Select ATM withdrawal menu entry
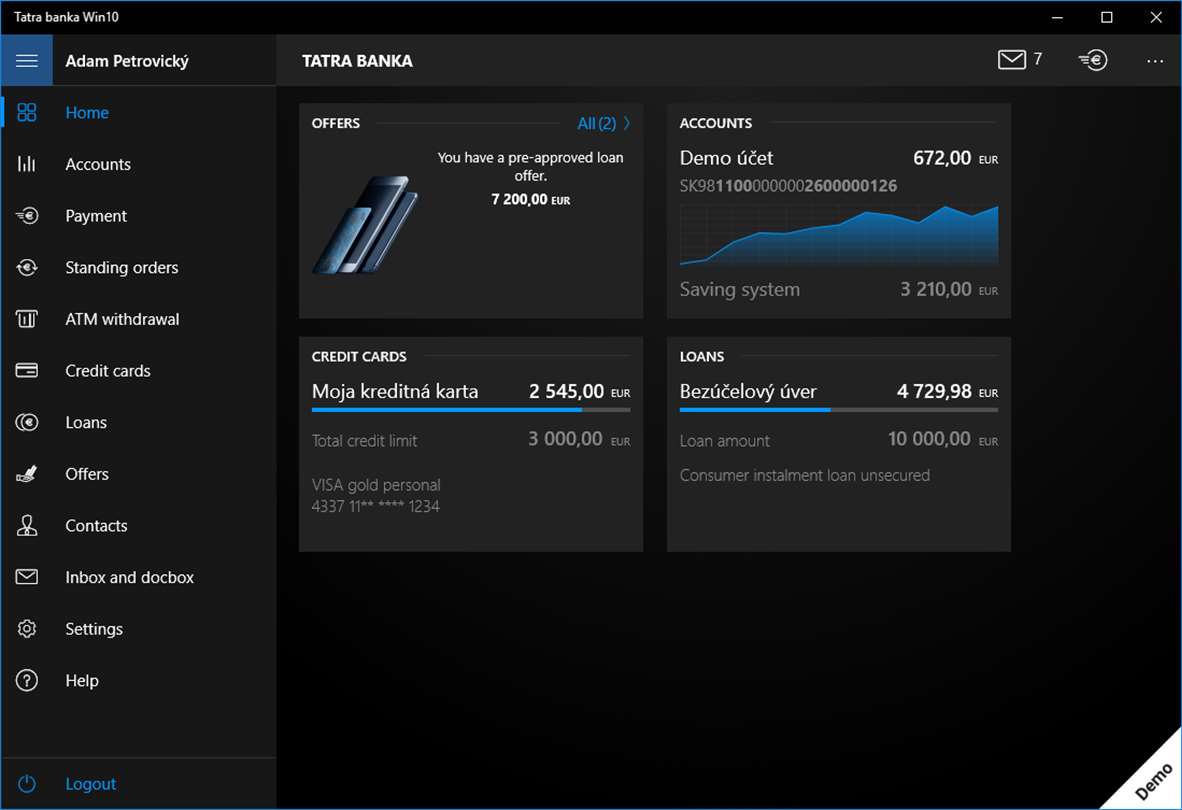The image size is (1182, 810). 122,319
